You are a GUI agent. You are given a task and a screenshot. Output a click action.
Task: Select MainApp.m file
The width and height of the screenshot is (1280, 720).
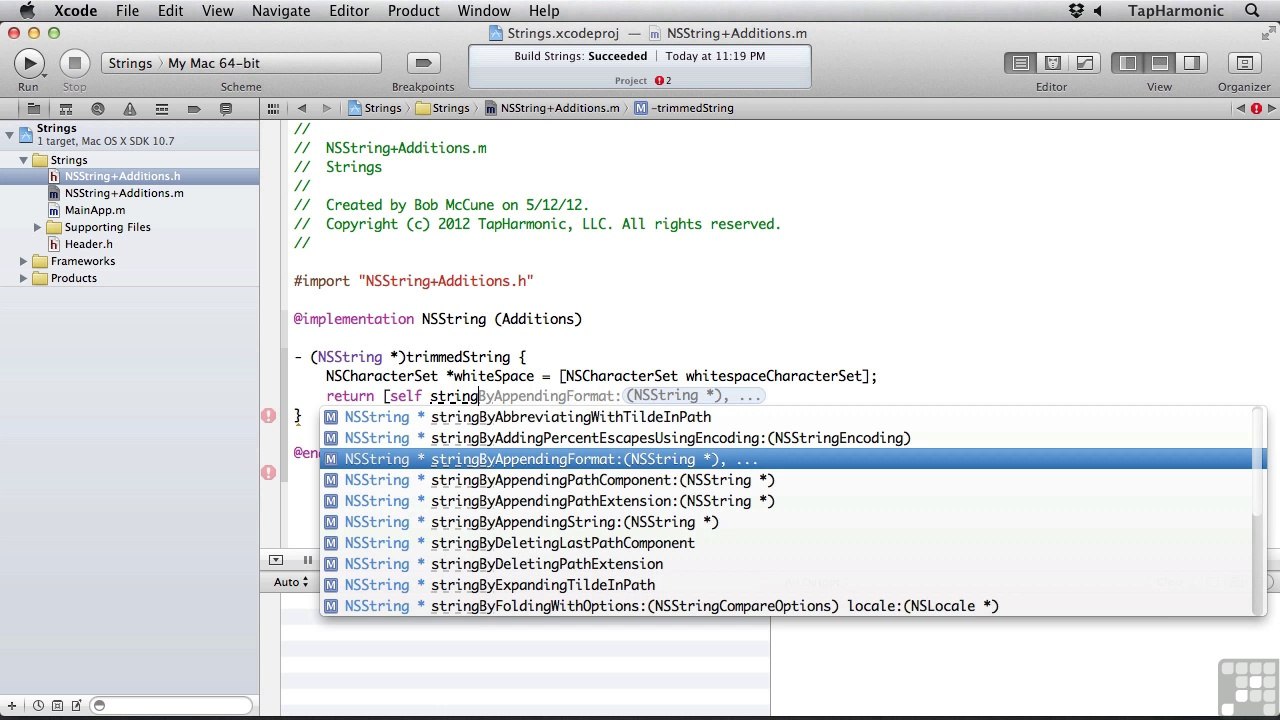(x=130, y=210)
